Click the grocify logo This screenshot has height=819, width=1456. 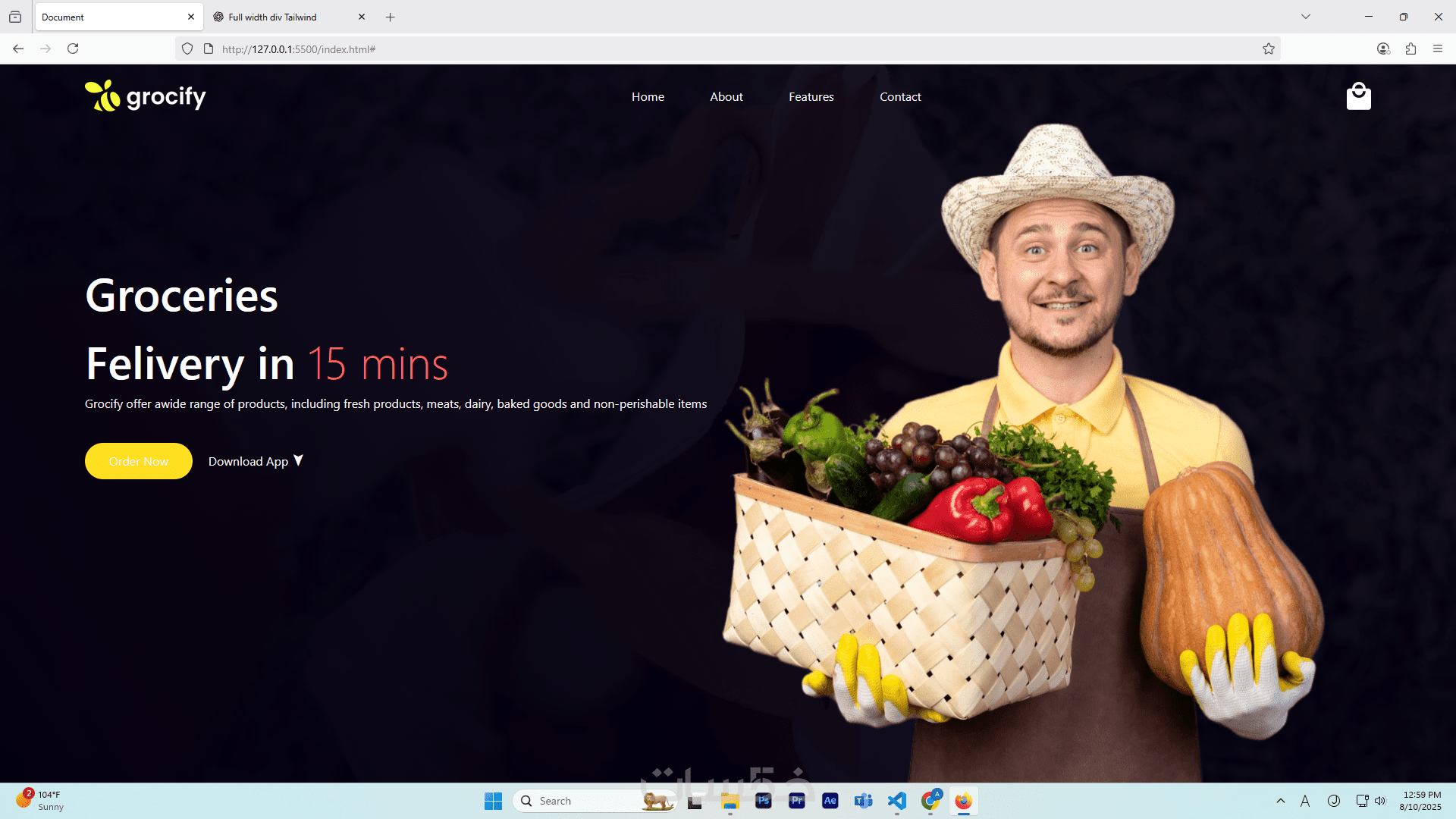point(145,96)
